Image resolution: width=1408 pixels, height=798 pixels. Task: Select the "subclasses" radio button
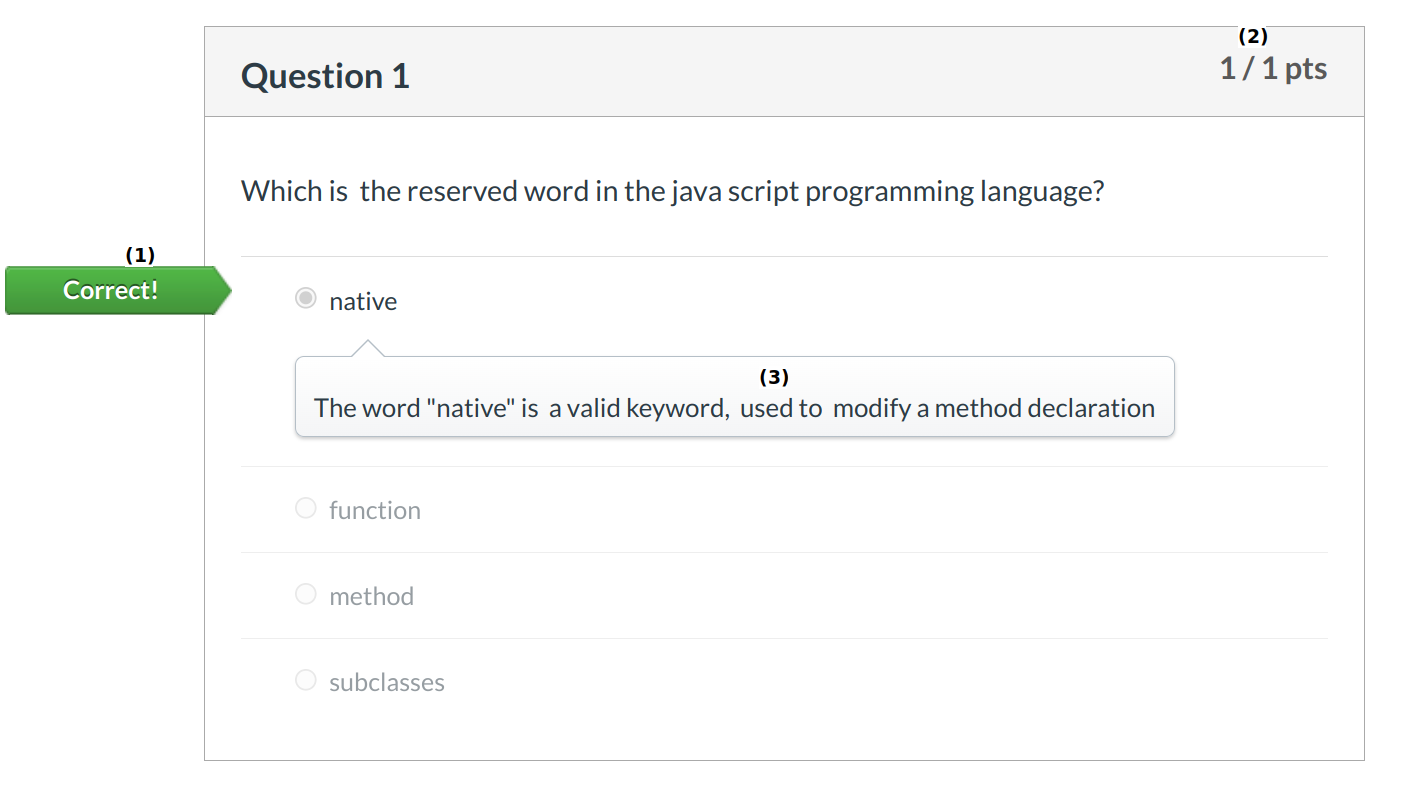[306, 680]
